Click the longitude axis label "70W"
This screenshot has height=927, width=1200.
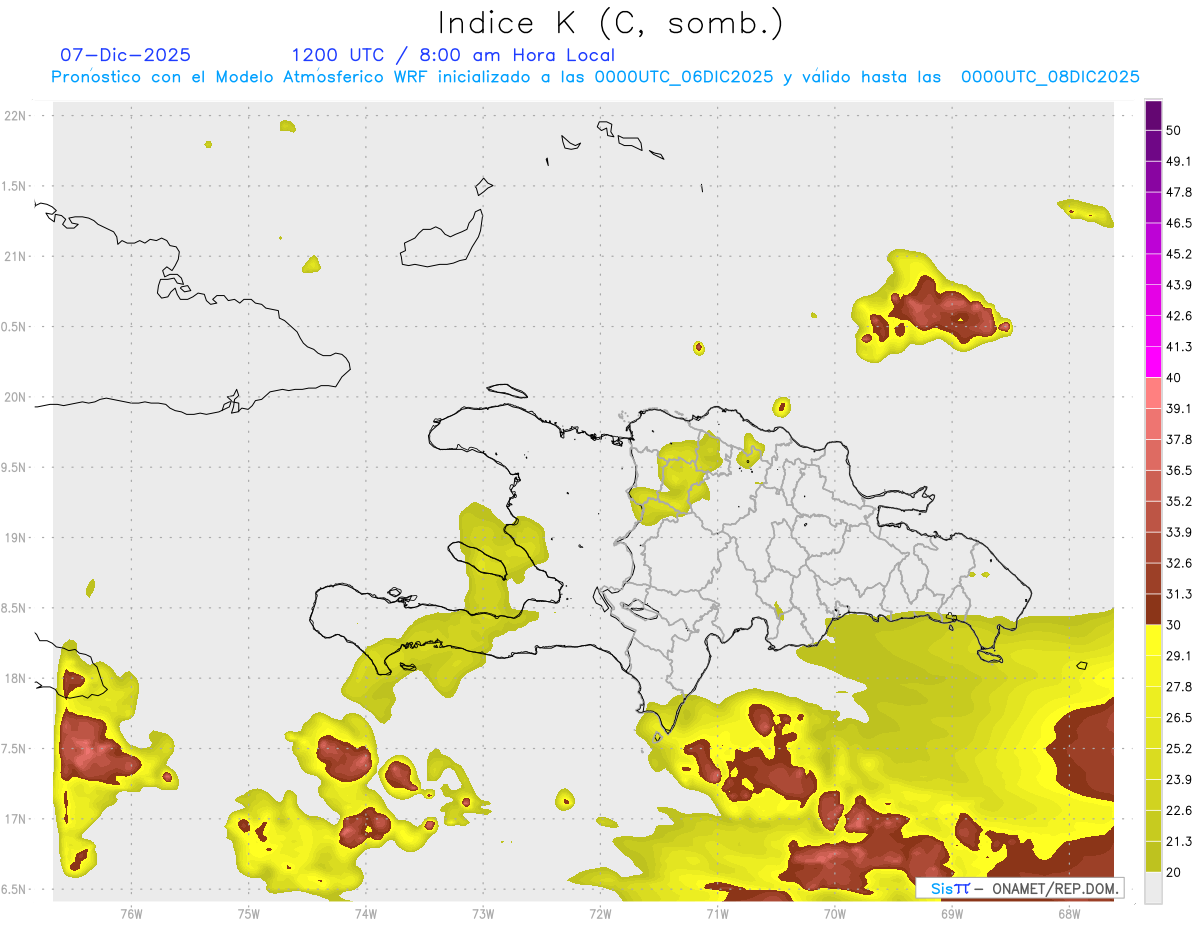coord(834,913)
